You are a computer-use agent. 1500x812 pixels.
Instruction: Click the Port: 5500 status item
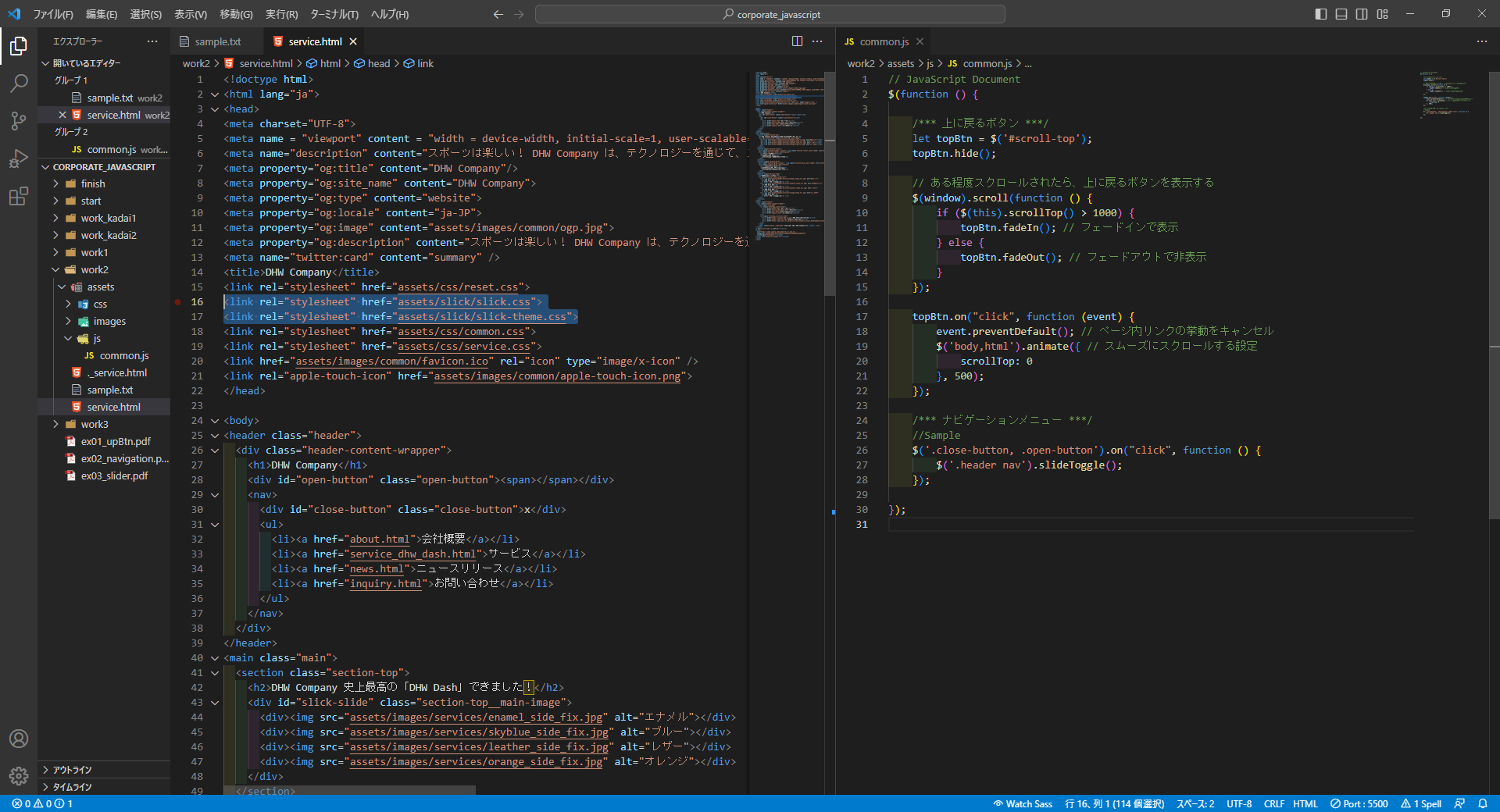[1359, 803]
